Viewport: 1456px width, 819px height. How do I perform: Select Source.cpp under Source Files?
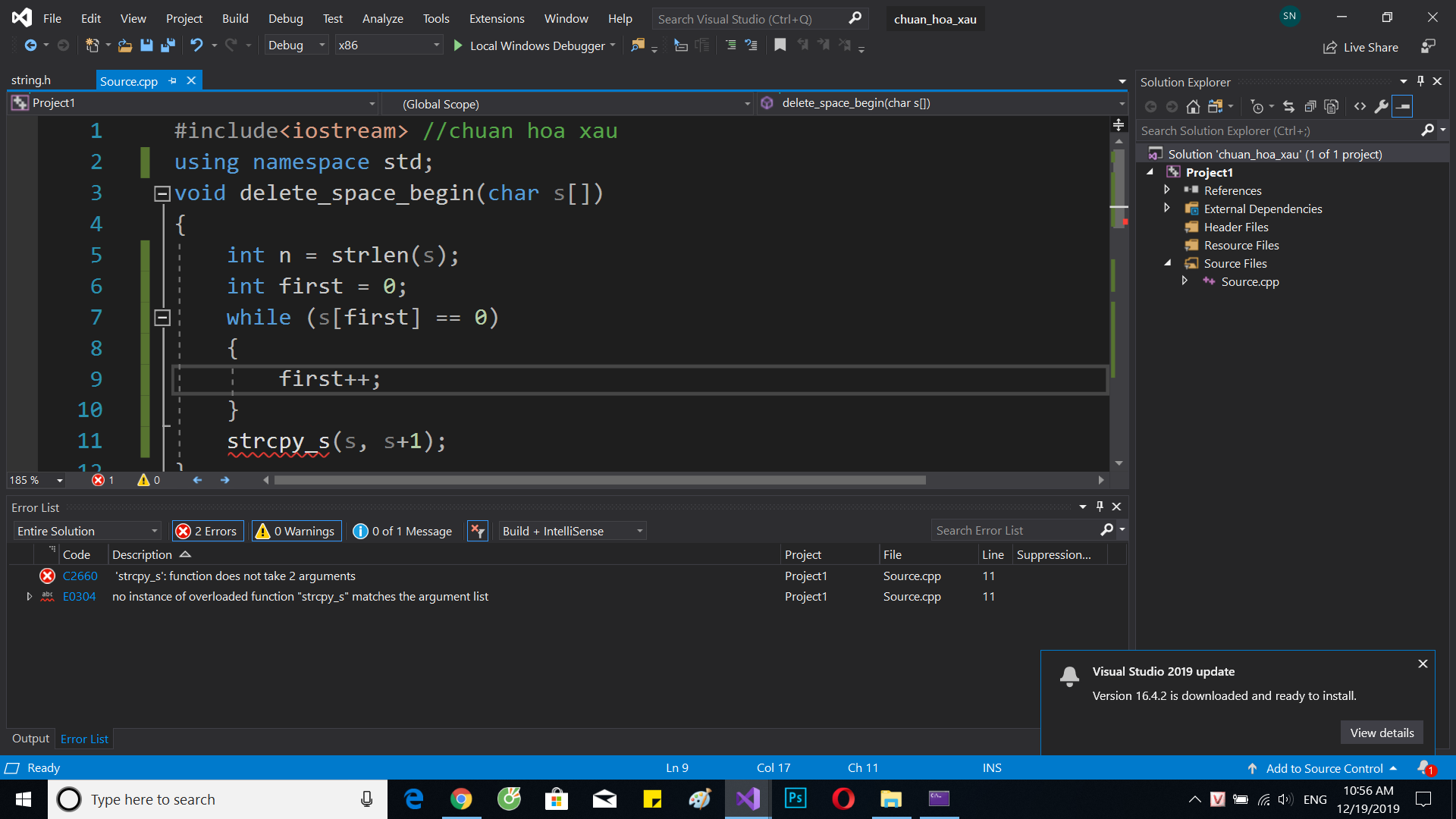1249,281
